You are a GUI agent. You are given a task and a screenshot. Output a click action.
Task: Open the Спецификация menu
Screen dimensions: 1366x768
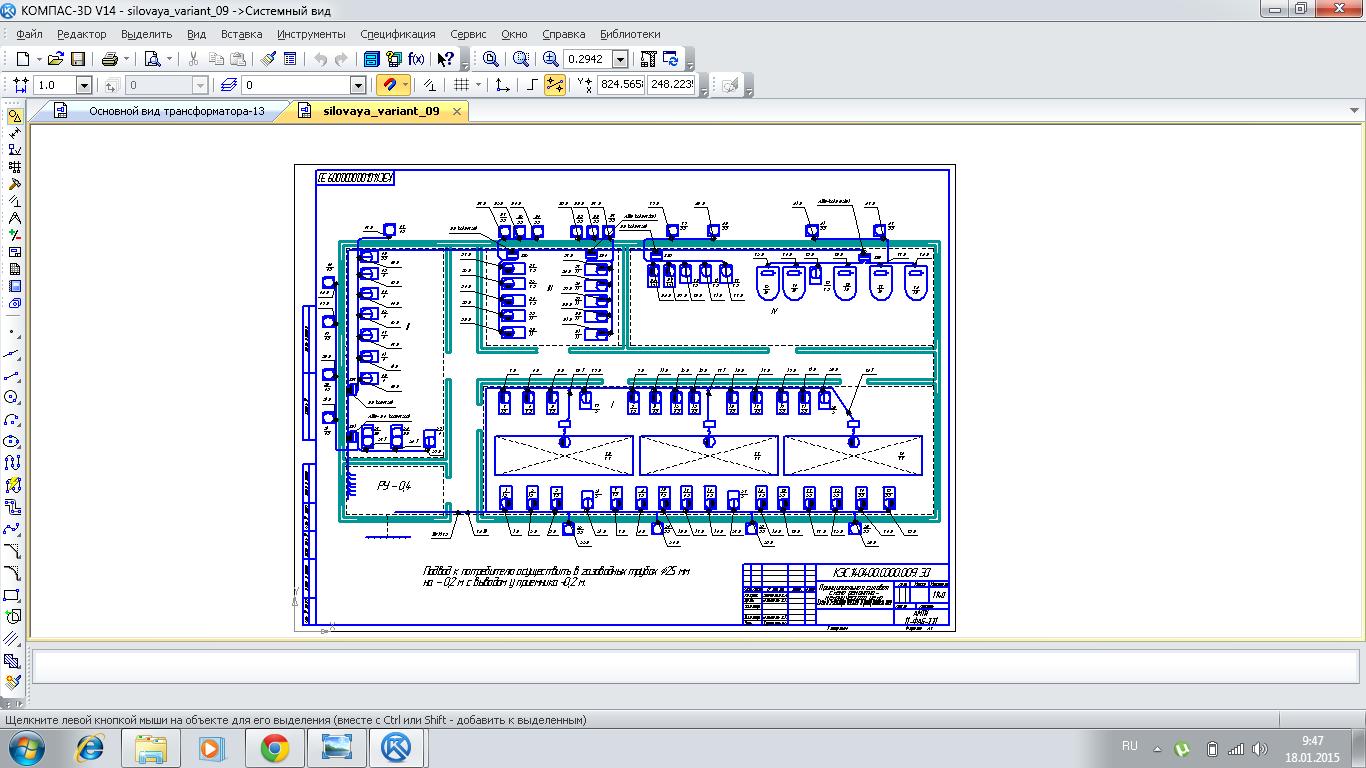point(397,34)
